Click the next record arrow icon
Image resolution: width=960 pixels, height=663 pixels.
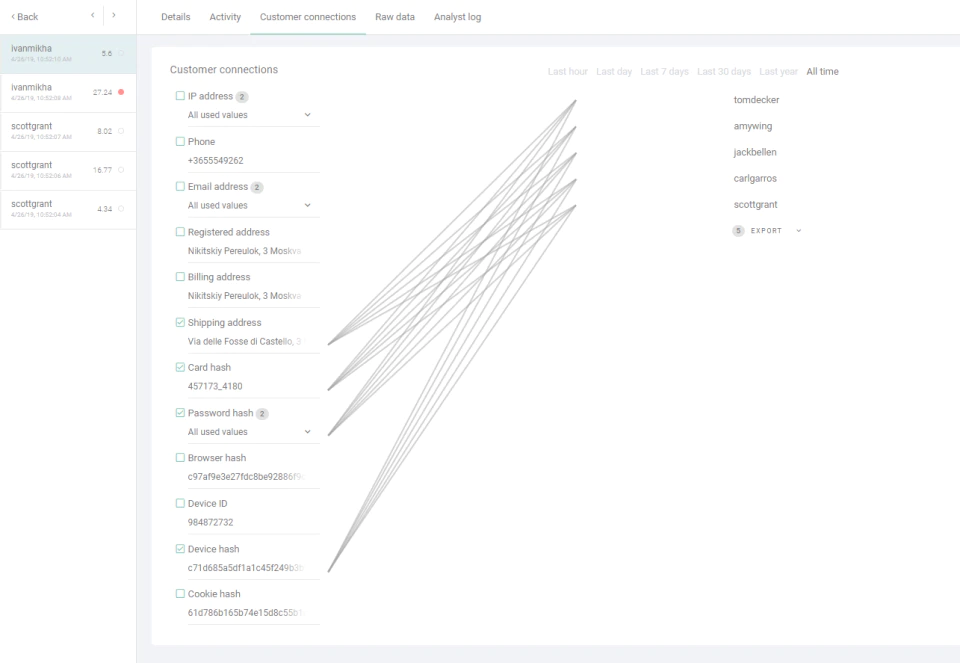pyautogui.click(x=114, y=15)
